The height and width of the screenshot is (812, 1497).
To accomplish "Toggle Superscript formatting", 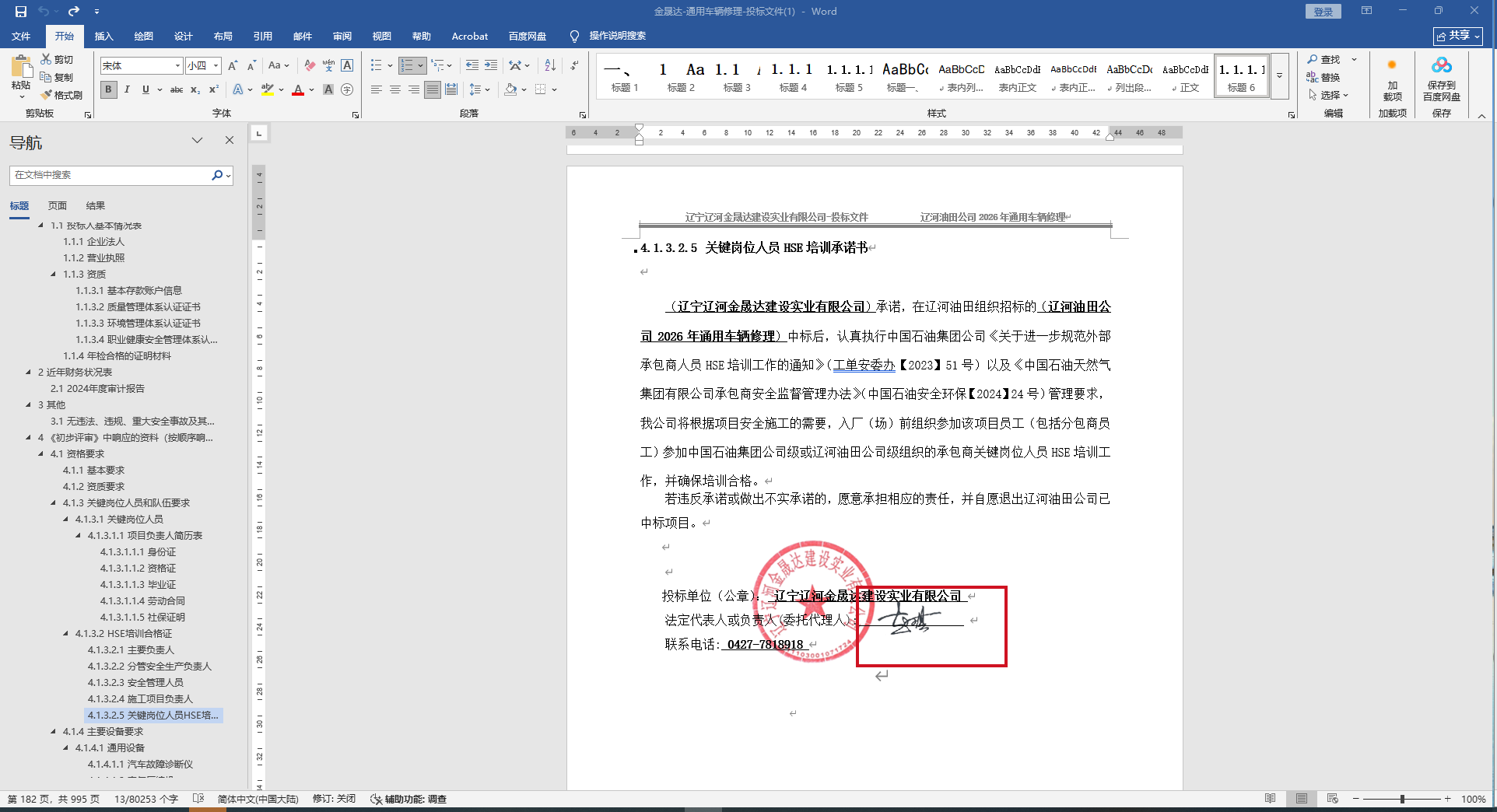I will point(213,89).
